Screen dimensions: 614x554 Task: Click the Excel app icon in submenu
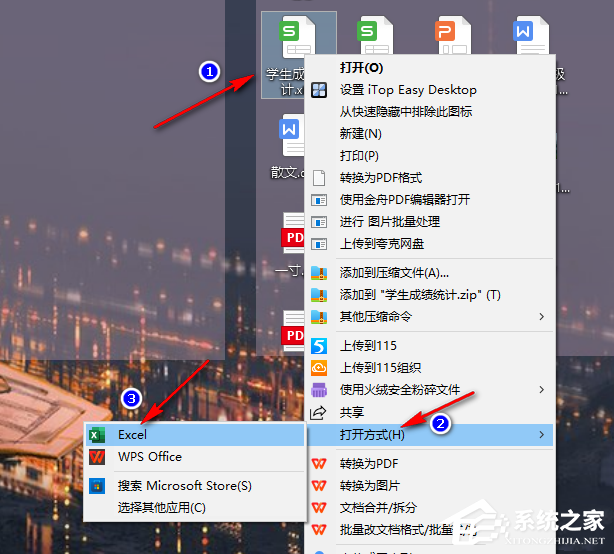[97, 435]
